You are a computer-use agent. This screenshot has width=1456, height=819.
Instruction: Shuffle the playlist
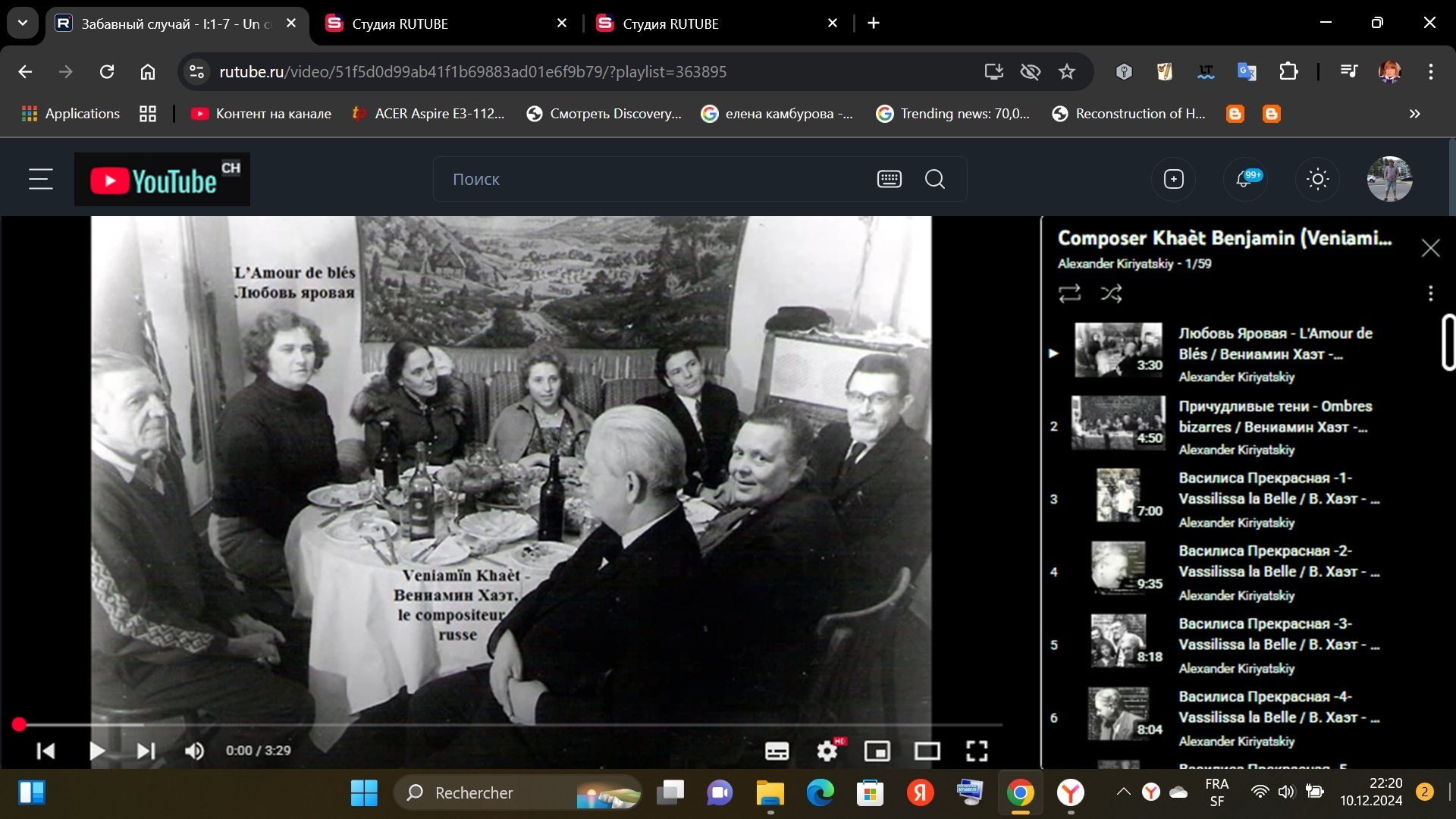[x=1111, y=293]
